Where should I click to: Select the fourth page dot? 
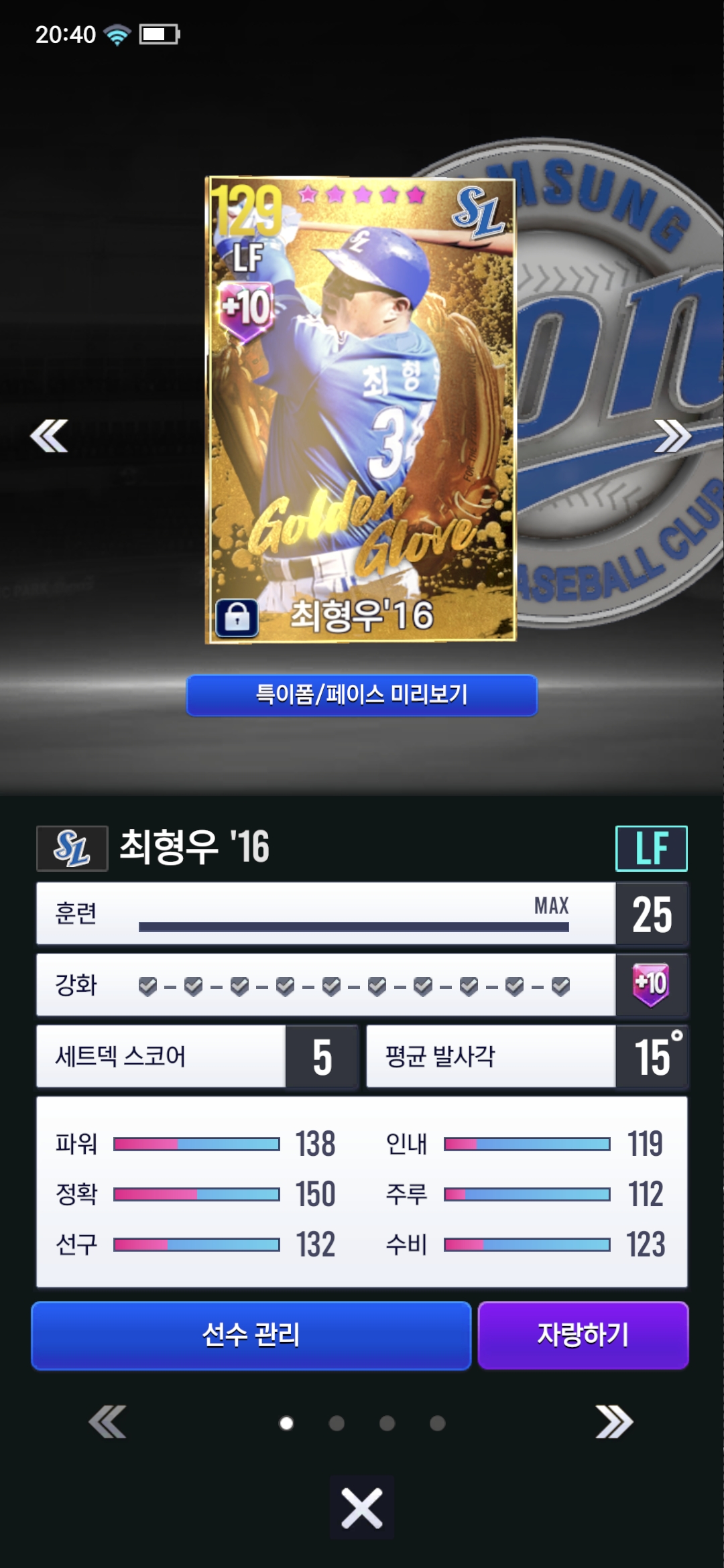tap(437, 1423)
